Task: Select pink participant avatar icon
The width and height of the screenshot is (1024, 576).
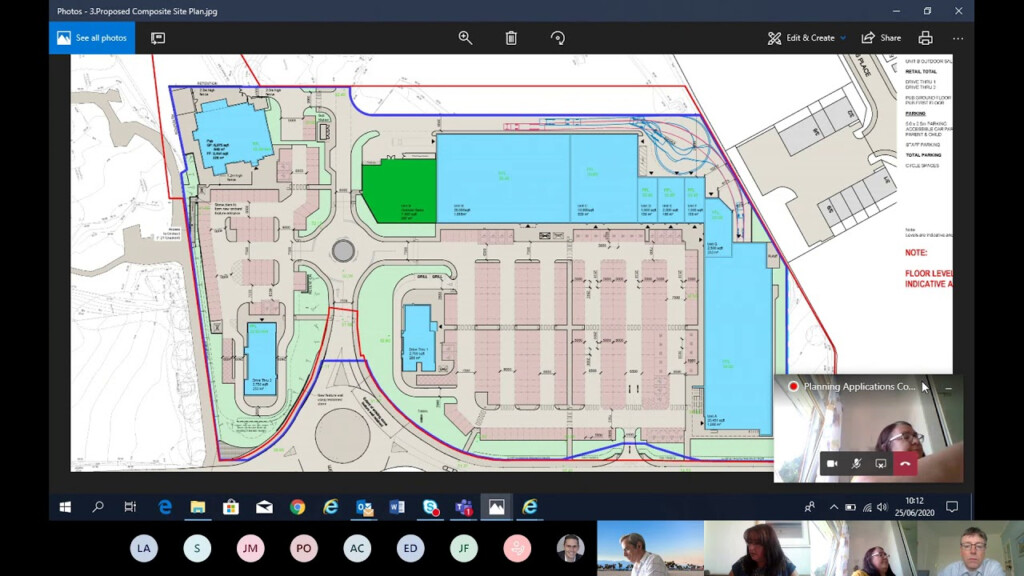Action: coord(517,549)
